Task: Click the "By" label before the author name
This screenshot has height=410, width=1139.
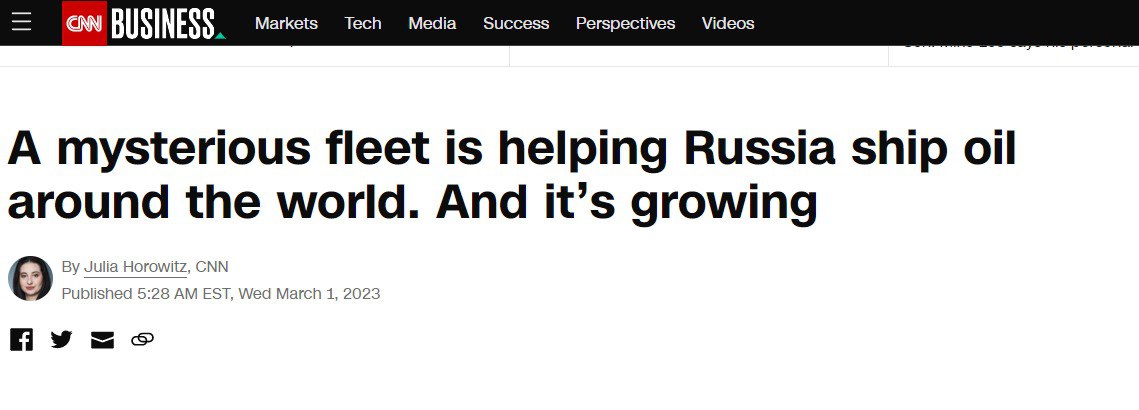Action: [x=70, y=266]
